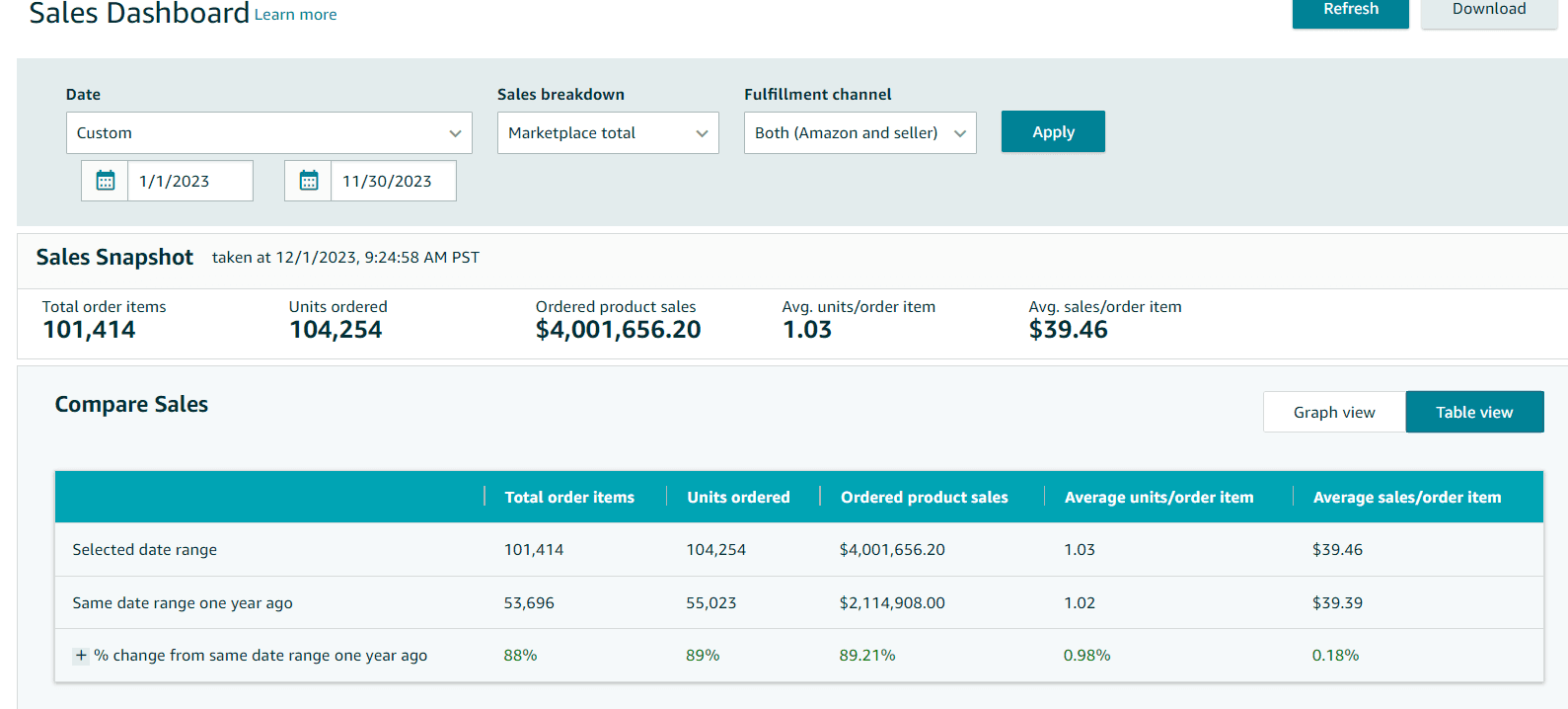The image size is (1568, 709).
Task: Follow the Learn more link
Action: pos(296,15)
